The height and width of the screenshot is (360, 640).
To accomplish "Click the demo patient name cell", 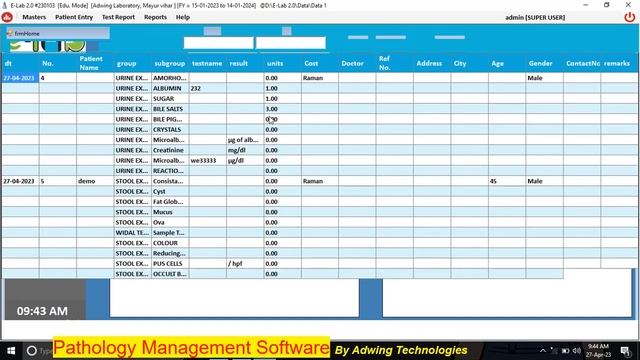I will coord(95,181).
